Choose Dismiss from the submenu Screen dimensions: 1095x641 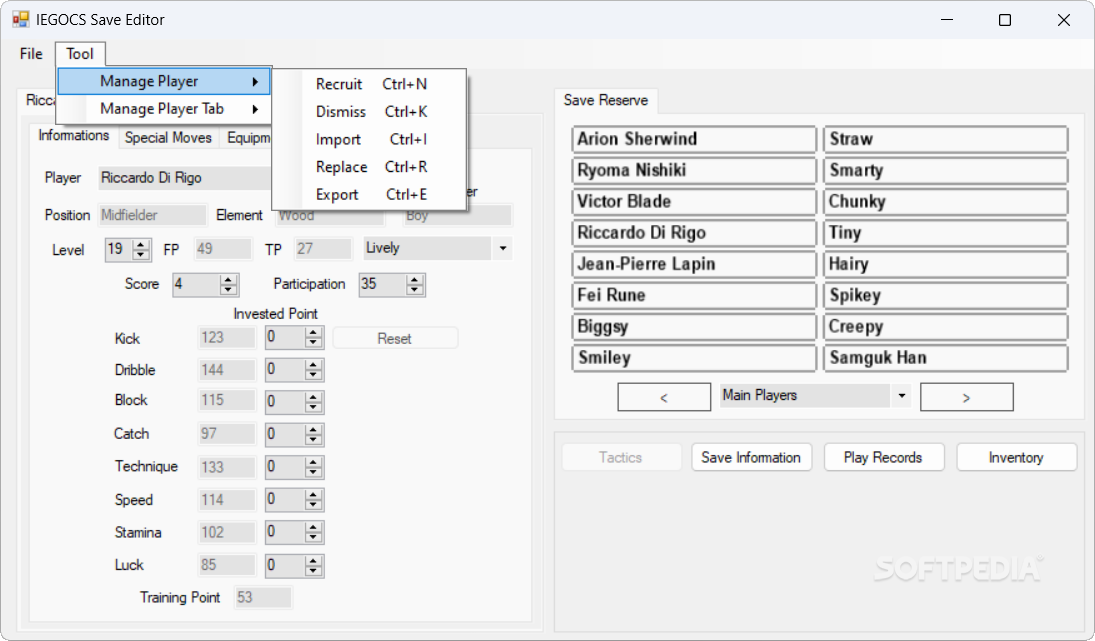click(369, 112)
